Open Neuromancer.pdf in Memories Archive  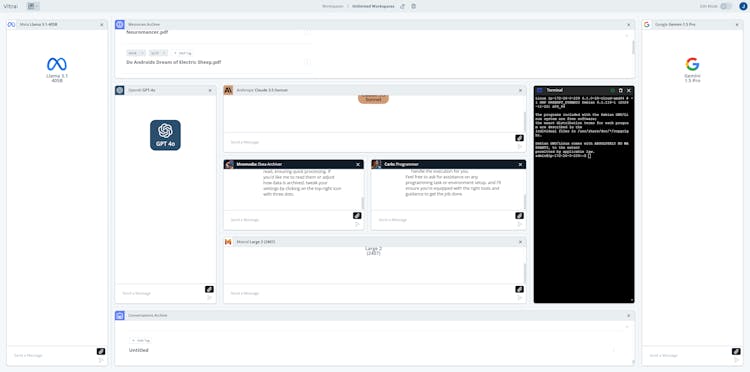tap(147, 33)
